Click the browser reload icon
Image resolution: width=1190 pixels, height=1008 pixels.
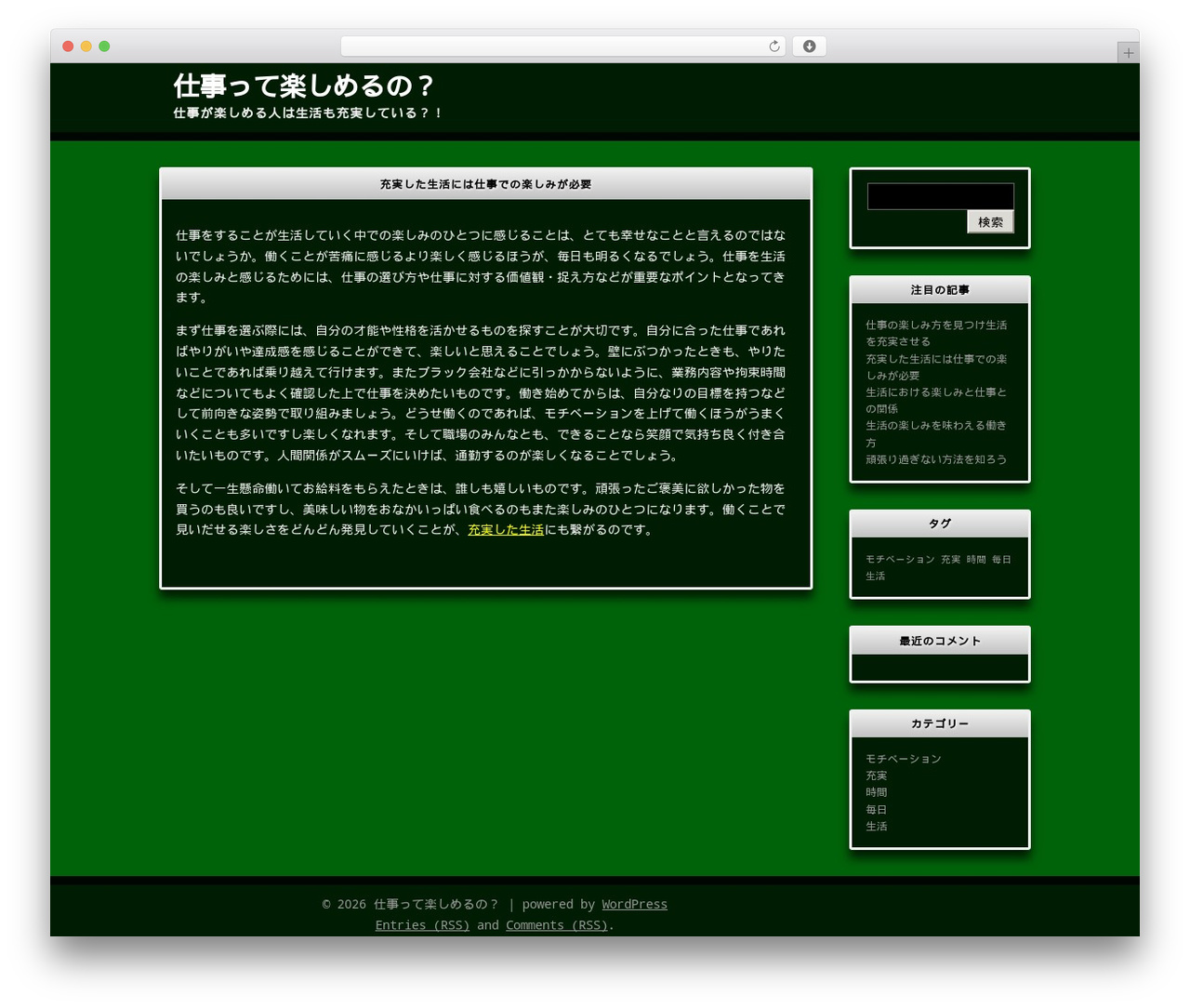[x=773, y=46]
